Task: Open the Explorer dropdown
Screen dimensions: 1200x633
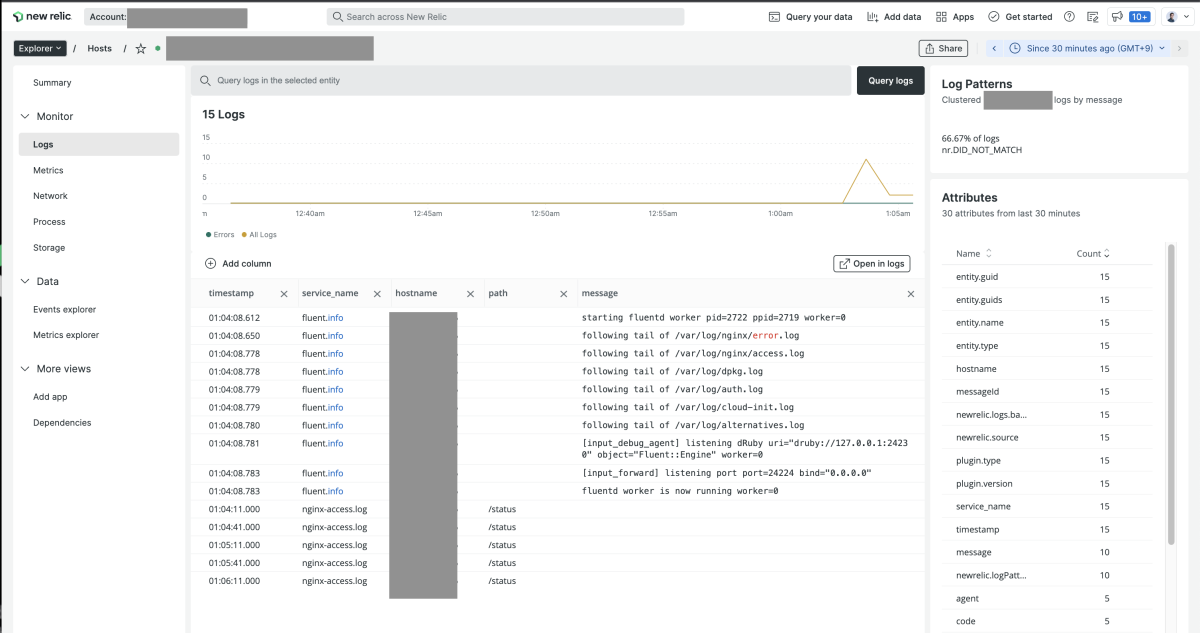Action: (x=40, y=48)
